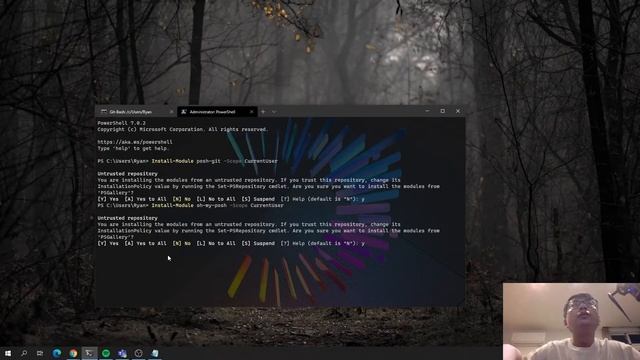
Task: Open the last taskbar app icon
Action: coord(155,353)
